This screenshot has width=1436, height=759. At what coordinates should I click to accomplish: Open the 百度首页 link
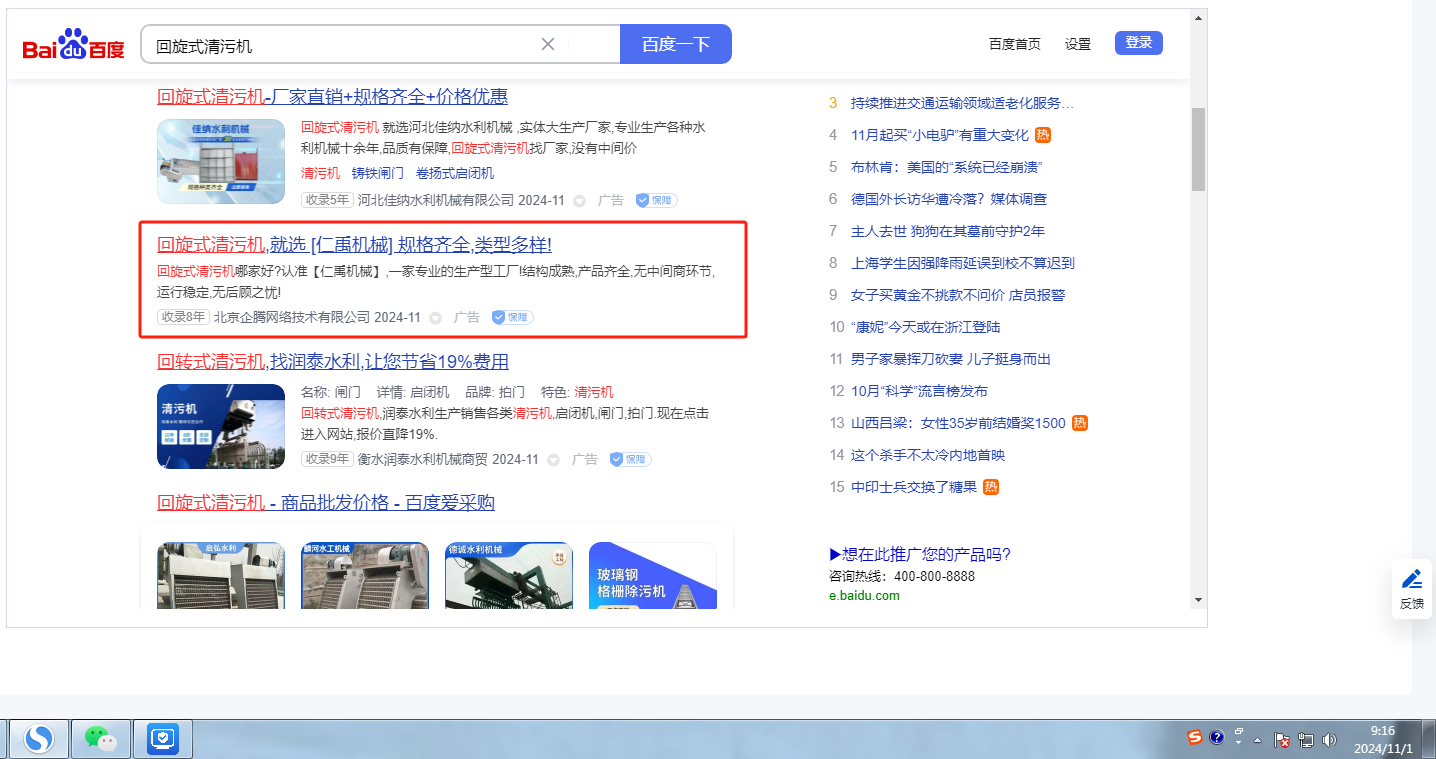click(1015, 44)
